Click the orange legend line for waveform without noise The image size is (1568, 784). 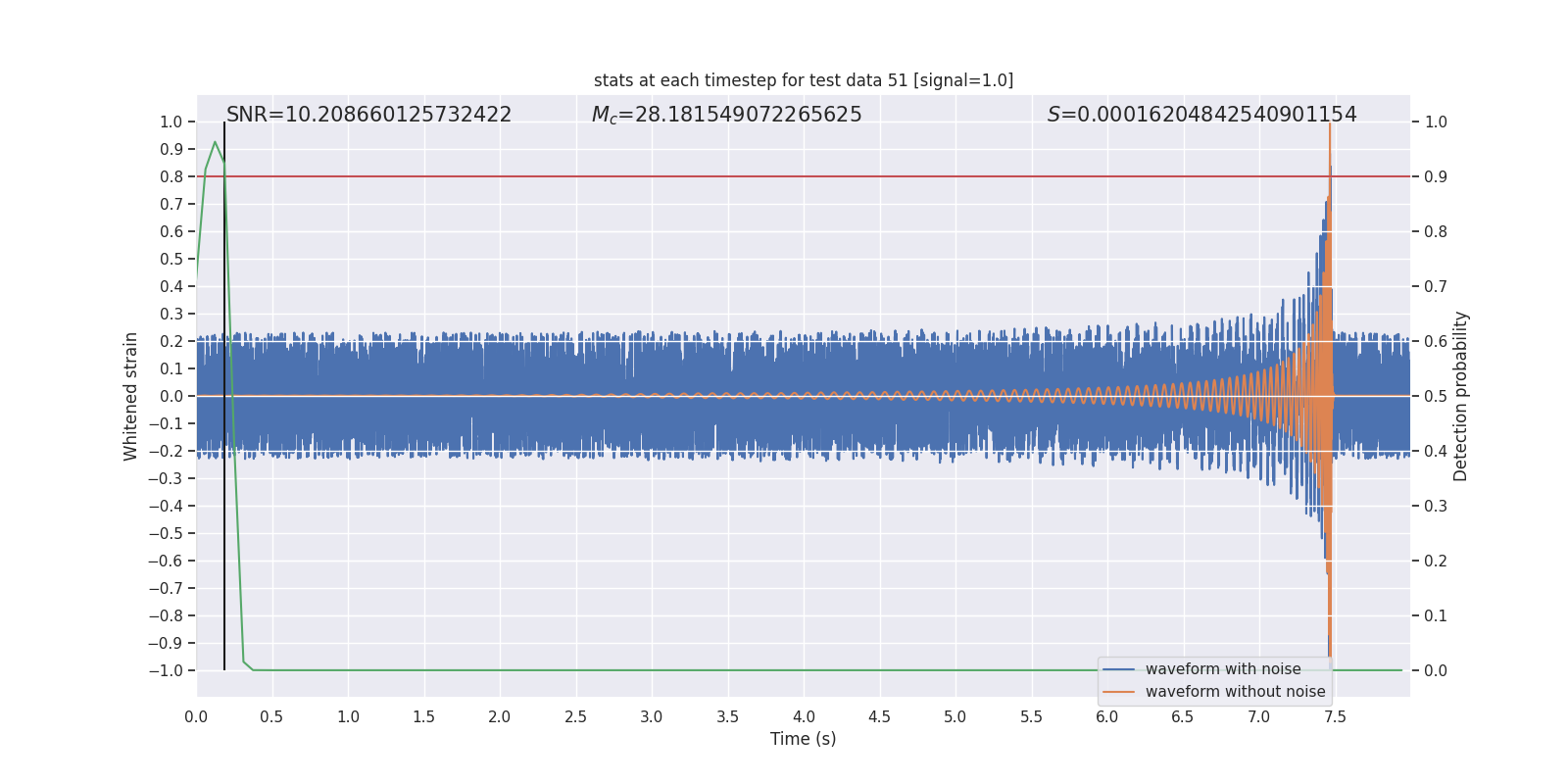click(x=1118, y=692)
